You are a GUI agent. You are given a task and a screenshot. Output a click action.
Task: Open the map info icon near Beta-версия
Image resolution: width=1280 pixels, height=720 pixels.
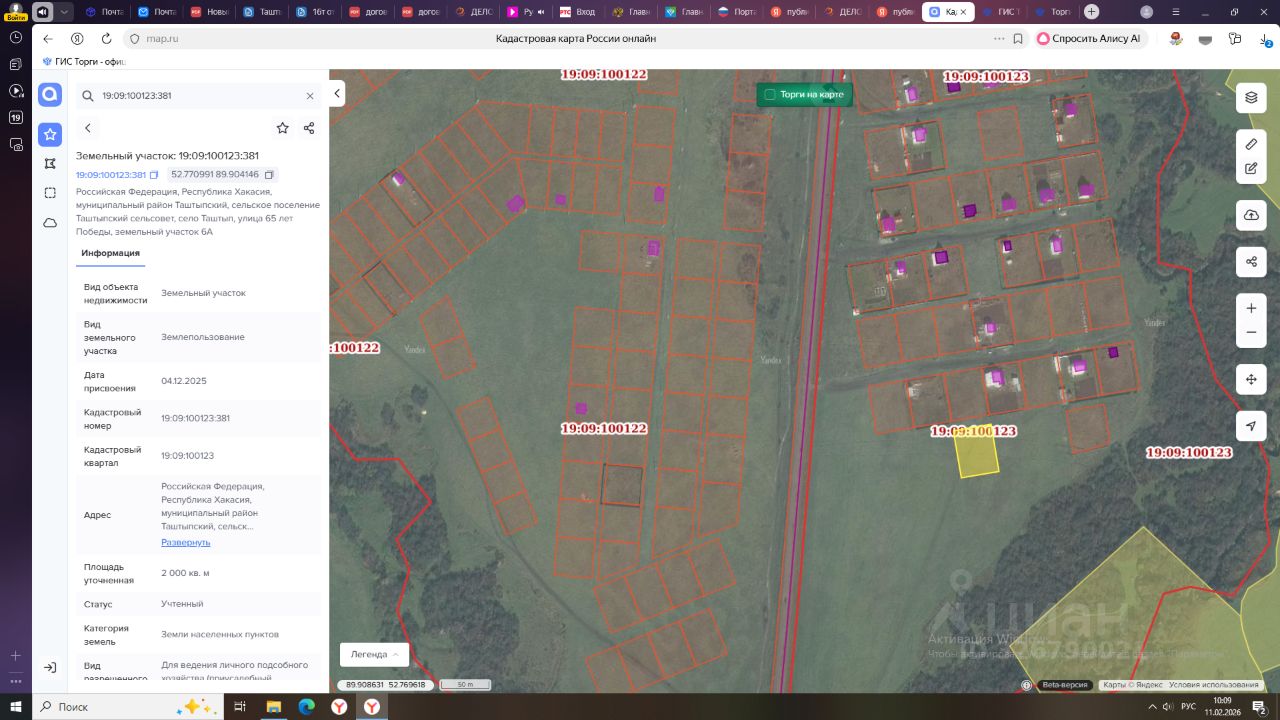tap(1026, 685)
